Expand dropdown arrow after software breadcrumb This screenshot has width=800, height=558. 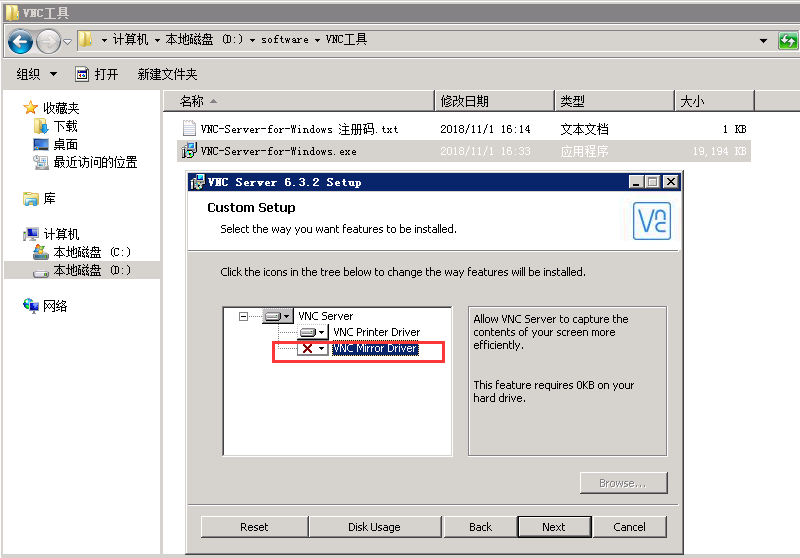coord(317,40)
